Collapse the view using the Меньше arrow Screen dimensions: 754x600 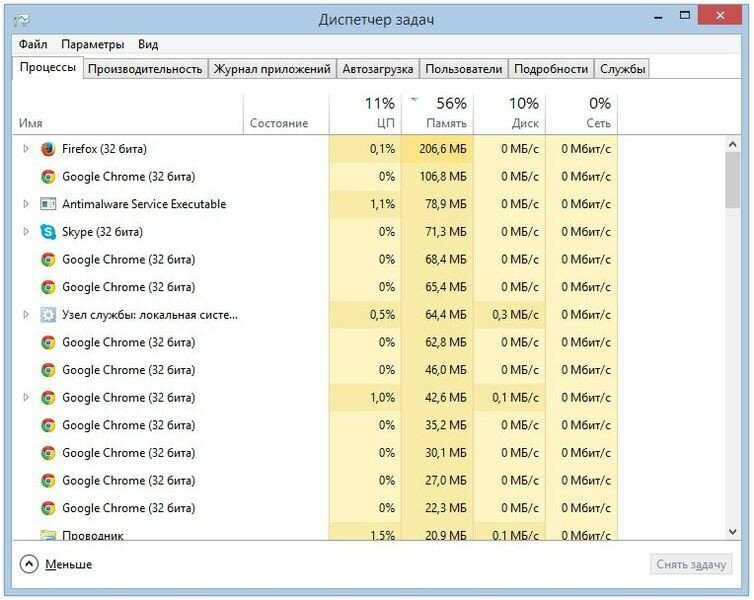29,564
